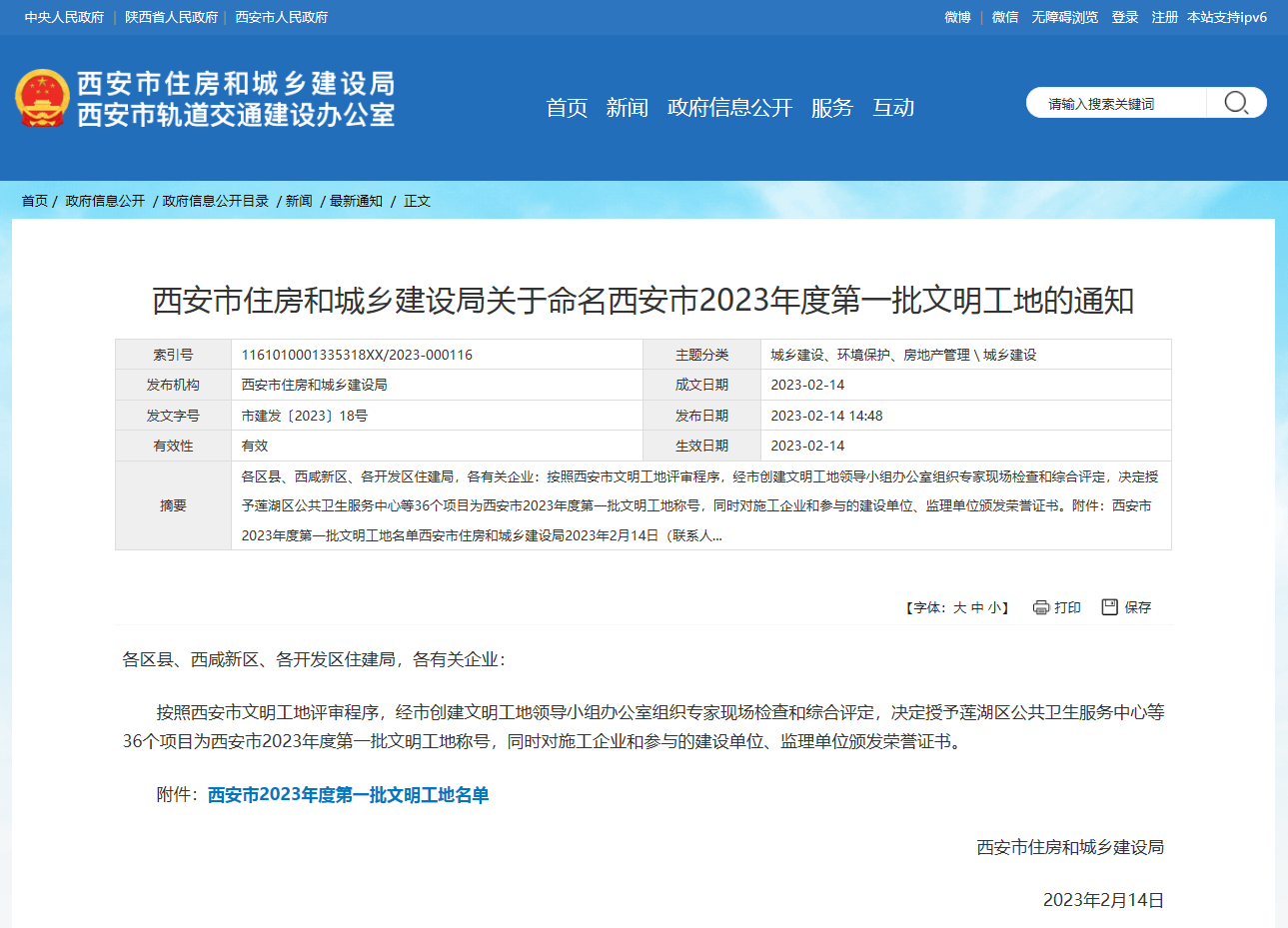Viewport: 1288px width, 928px height.
Task: Click 正文 in the breadcrumb
Action: click(x=417, y=201)
